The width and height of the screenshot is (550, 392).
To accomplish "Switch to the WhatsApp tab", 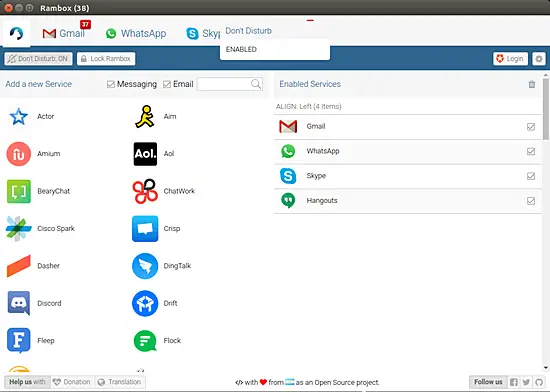I will click(x=136, y=33).
